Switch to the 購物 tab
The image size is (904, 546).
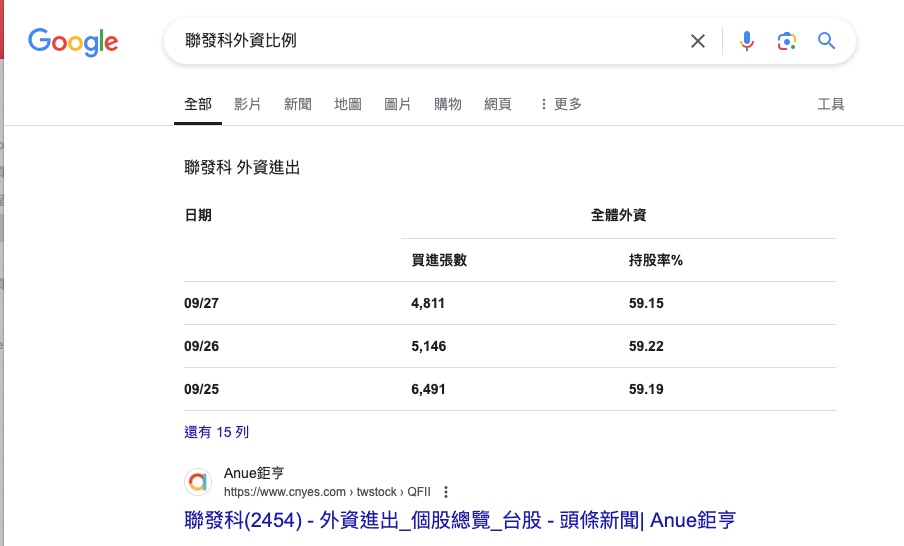447,104
